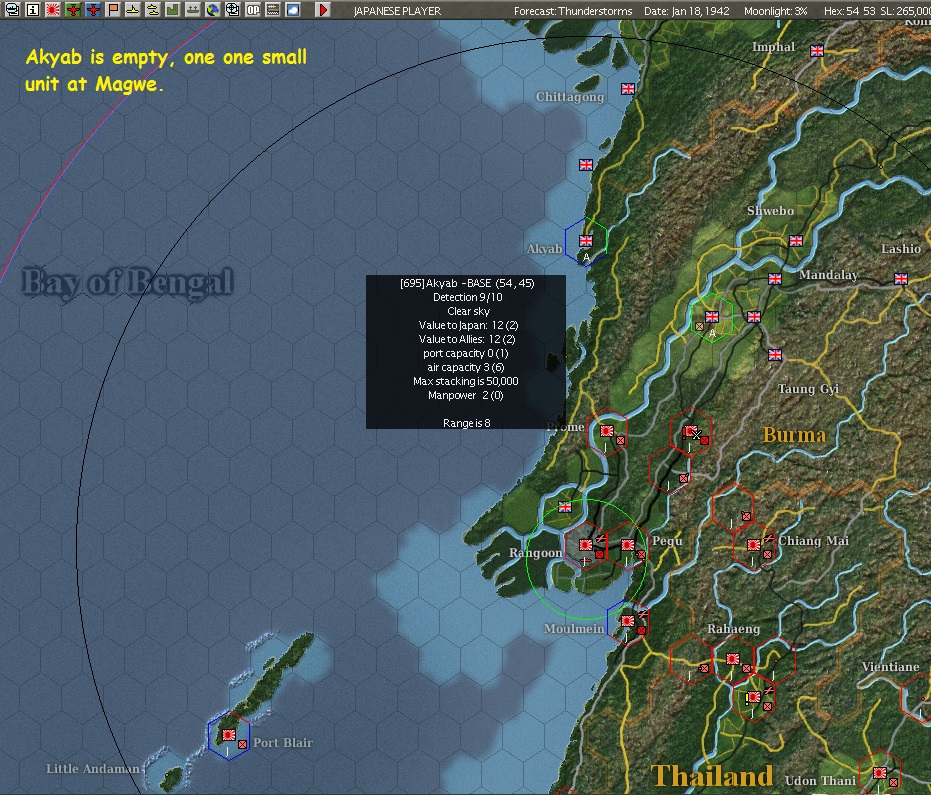Select the Japanese unit at Chiang Mai
931x795 pixels.
754,544
